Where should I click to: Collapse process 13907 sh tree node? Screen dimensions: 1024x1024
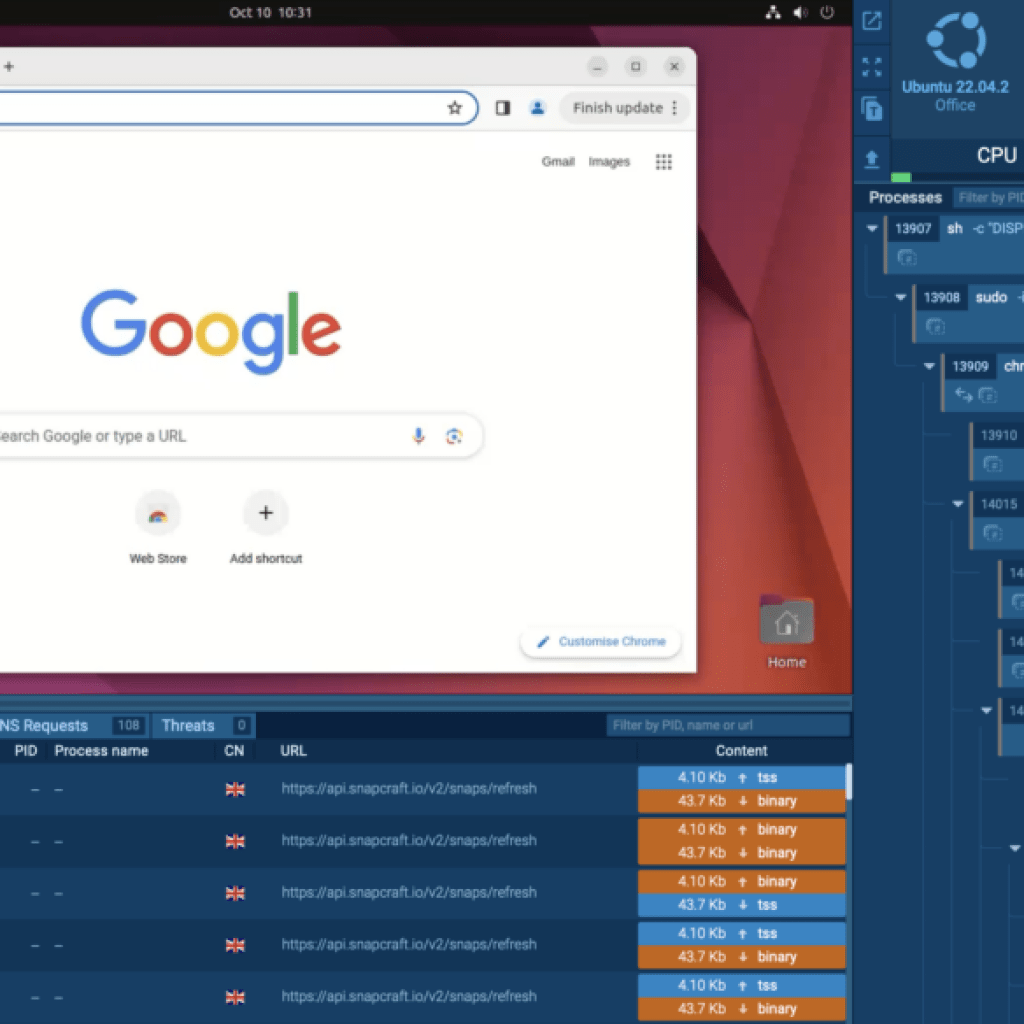point(872,229)
